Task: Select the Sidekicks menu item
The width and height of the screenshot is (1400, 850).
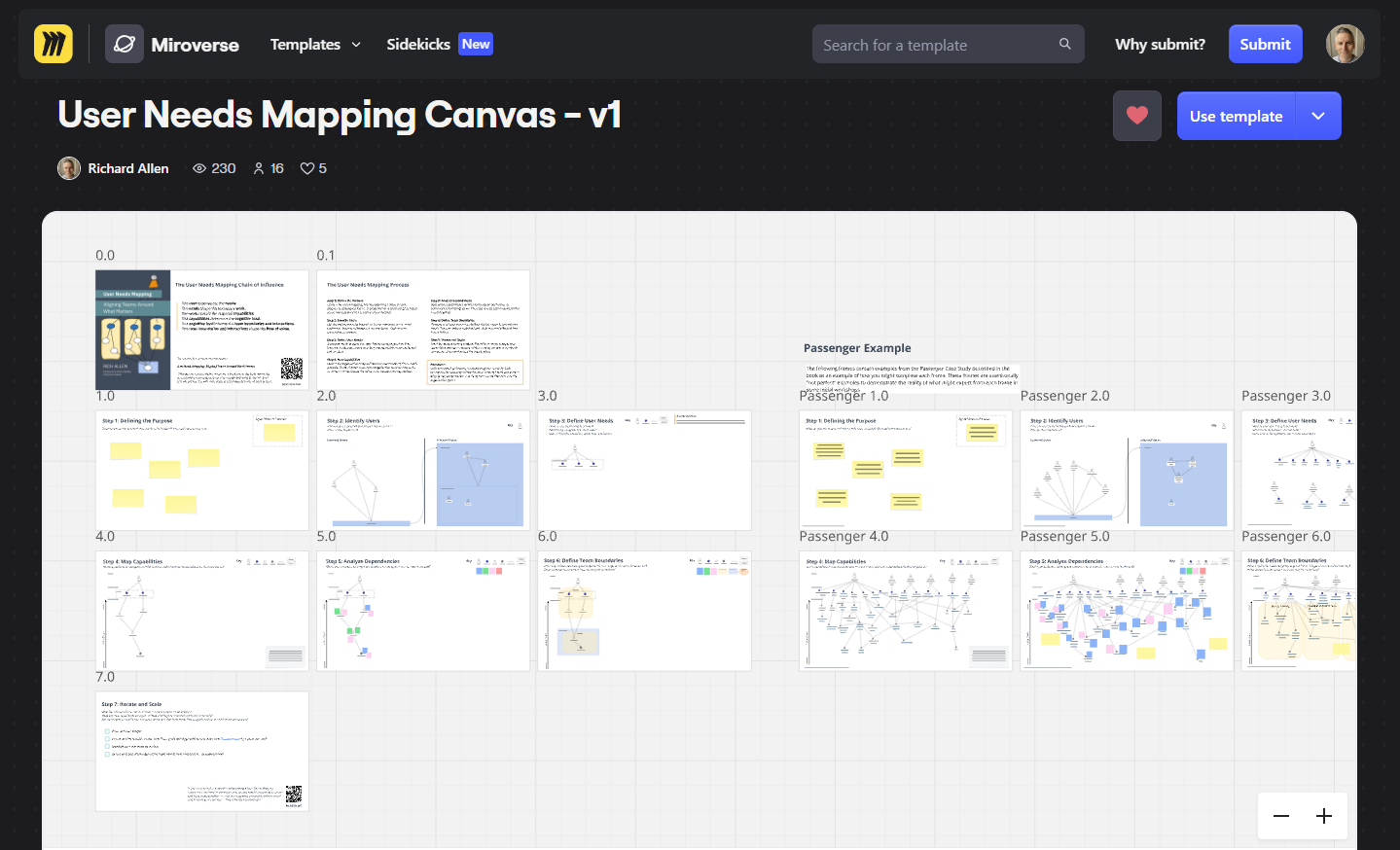Action: coord(416,44)
